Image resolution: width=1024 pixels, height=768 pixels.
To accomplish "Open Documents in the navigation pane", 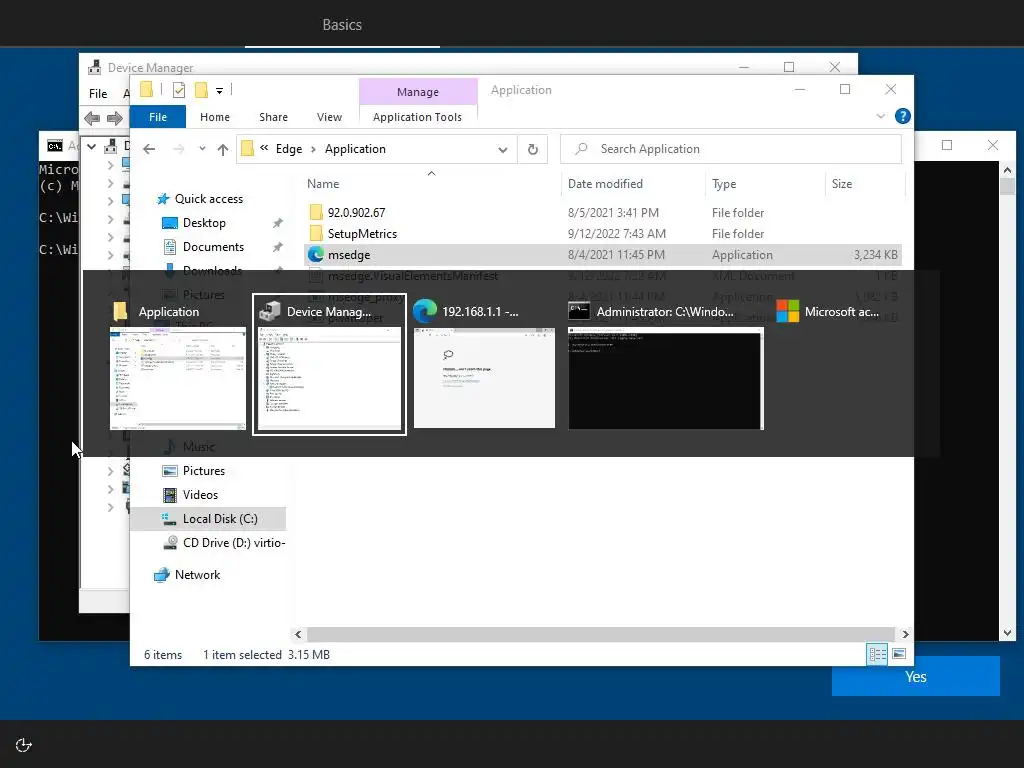I will coord(213,247).
